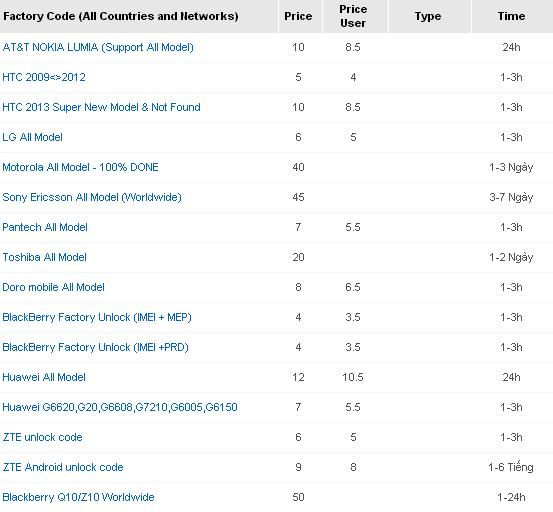
Task: Select BlackBerry Factory Unlock (IMEI + MEP)
Action: click(x=97, y=317)
